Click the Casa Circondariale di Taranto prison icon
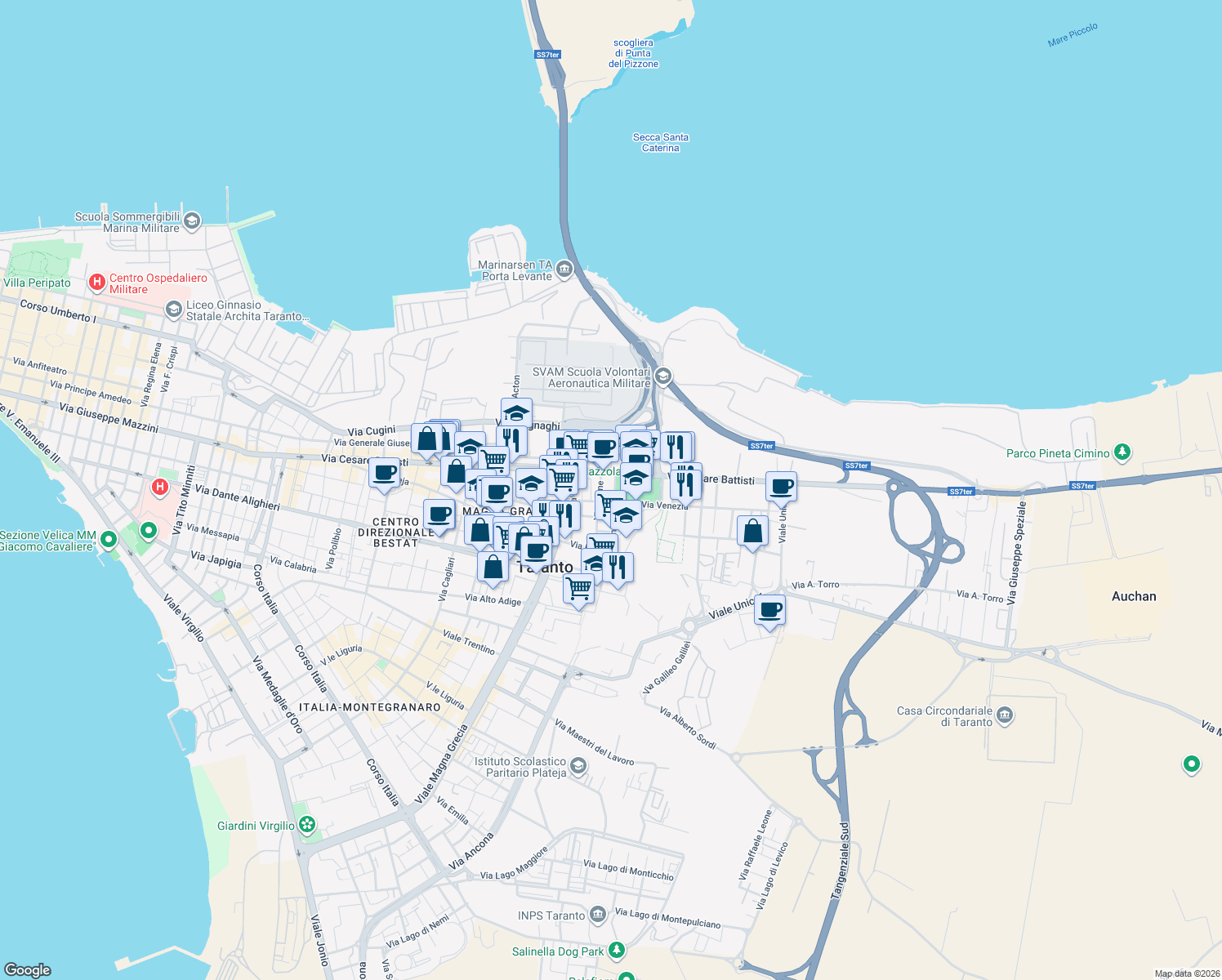The height and width of the screenshot is (980, 1222). click(x=1005, y=715)
